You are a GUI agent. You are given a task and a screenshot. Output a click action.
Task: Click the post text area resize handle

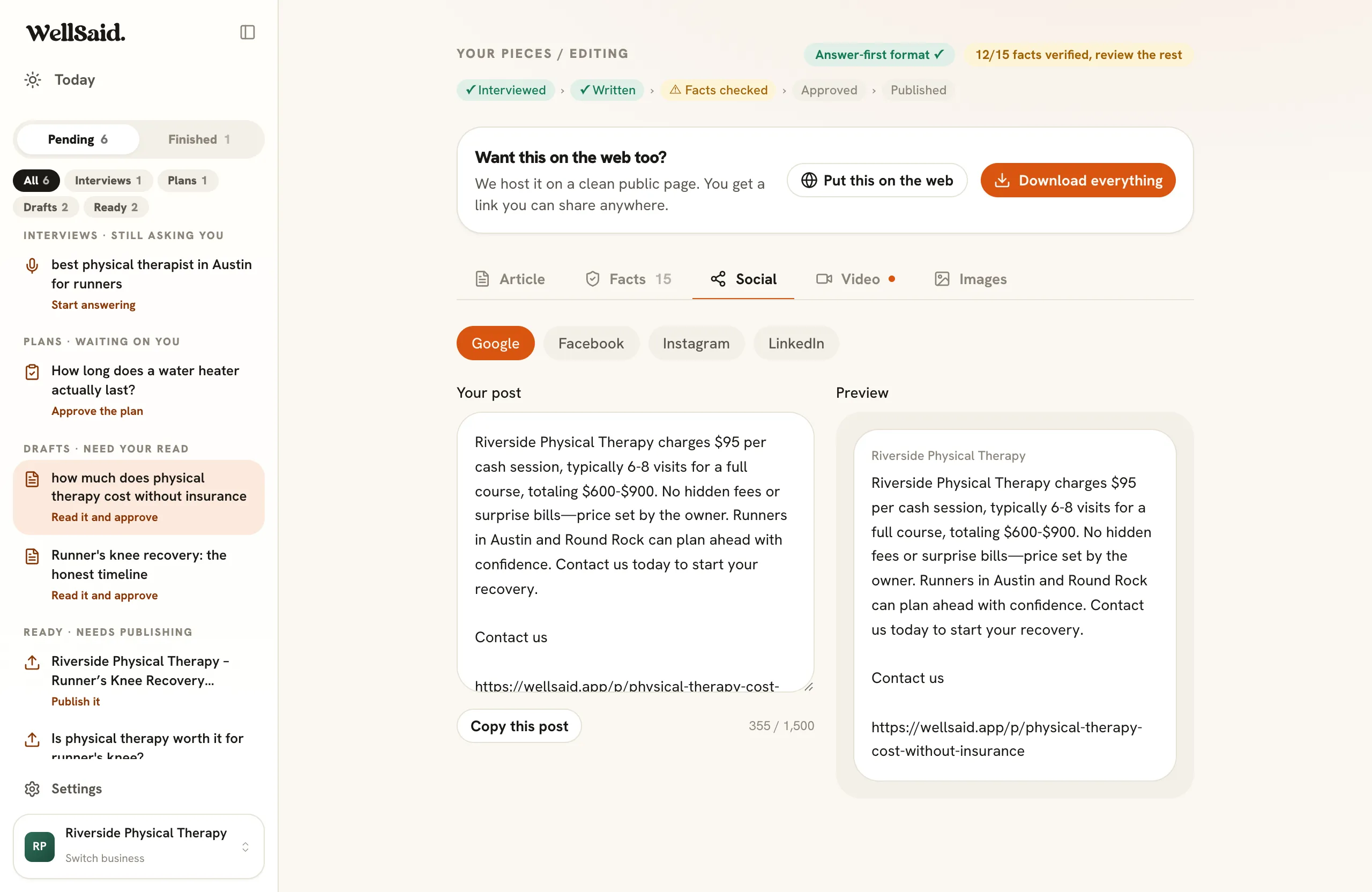click(808, 686)
